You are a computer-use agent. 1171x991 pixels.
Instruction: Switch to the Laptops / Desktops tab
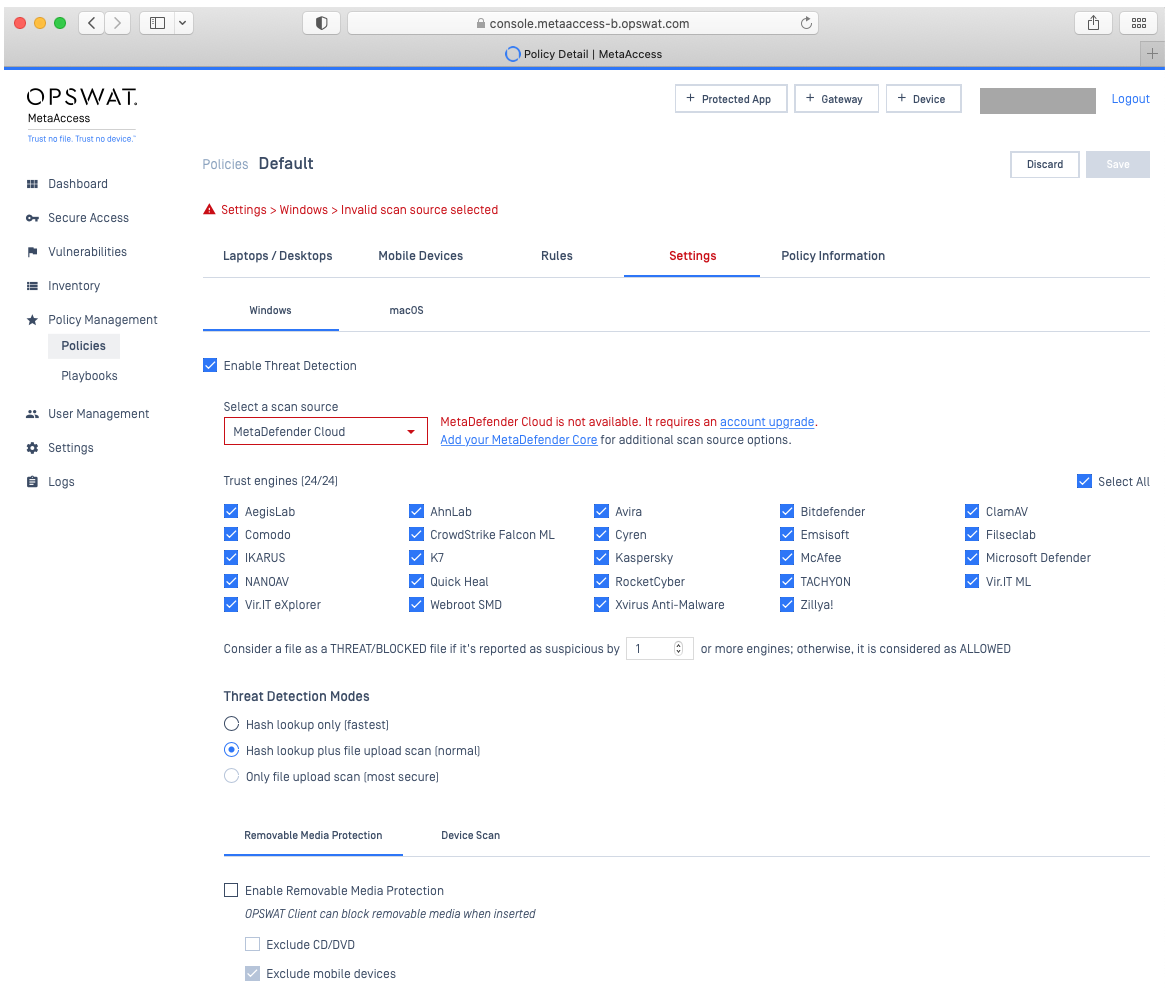point(278,255)
